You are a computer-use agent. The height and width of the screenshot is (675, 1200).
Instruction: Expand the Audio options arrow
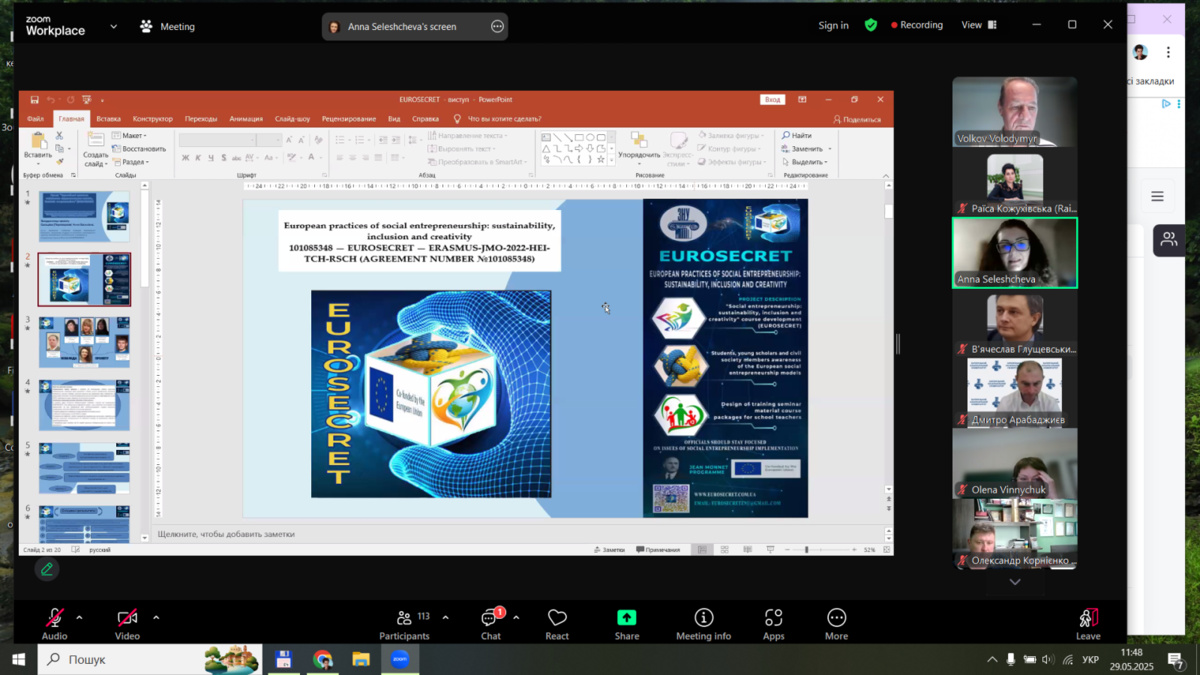tap(79, 618)
